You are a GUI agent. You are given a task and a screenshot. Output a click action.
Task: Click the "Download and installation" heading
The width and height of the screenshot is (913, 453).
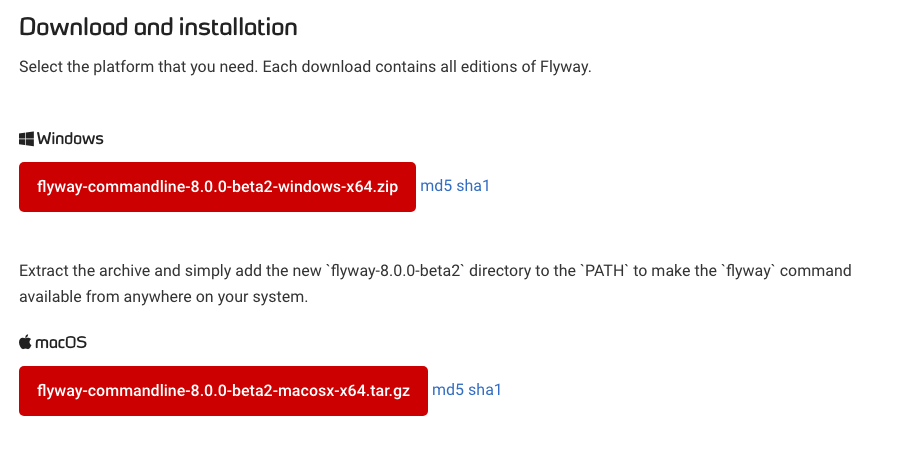point(158,26)
